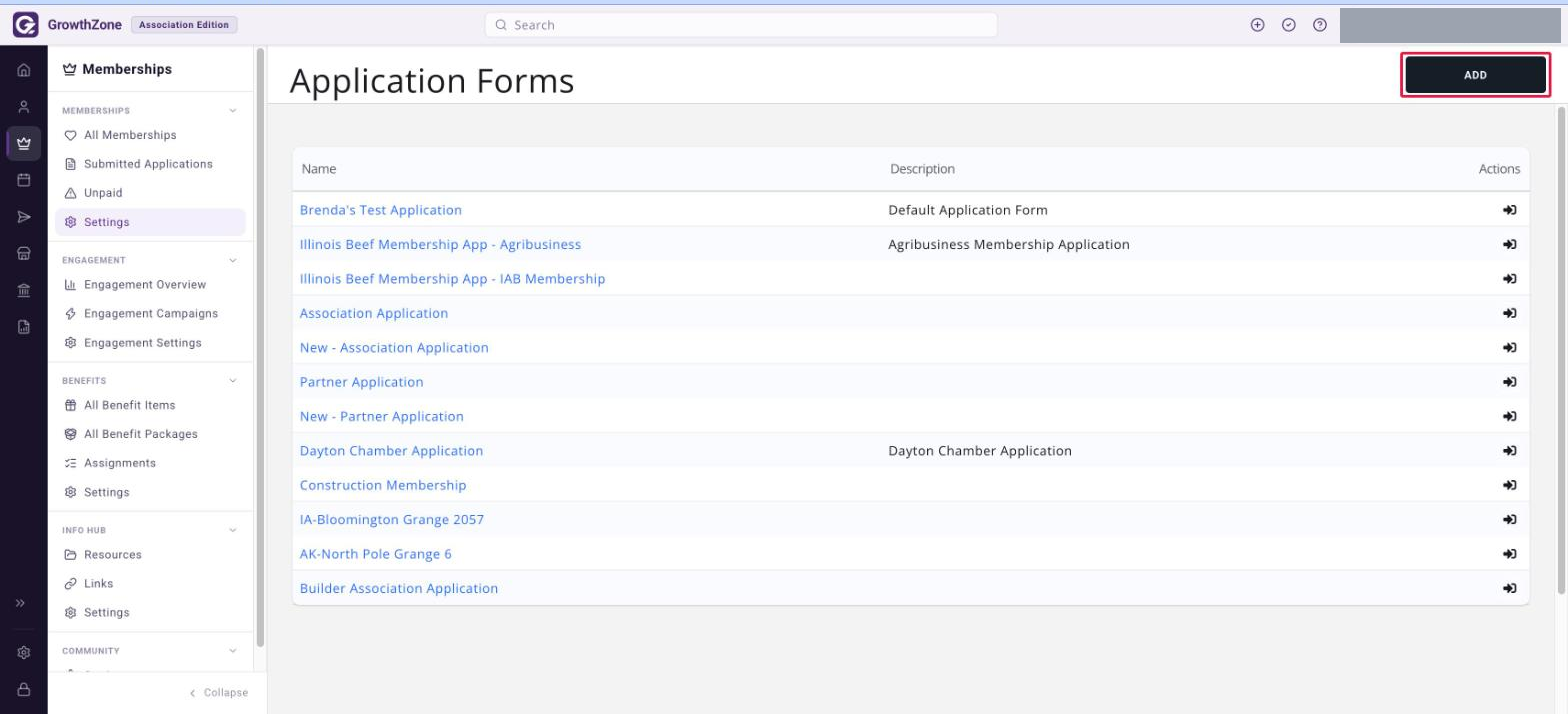Toggle the COMMUNITY section chevron
Image resolution: width=1568 pixels, height=714 pixels.
click(x=233, y=651)
